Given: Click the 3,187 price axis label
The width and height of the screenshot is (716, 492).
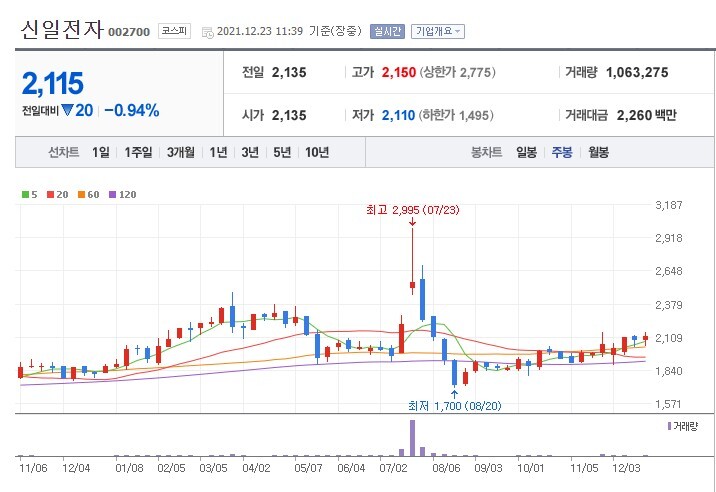Looking at the screenshot, I should (669, 205).
